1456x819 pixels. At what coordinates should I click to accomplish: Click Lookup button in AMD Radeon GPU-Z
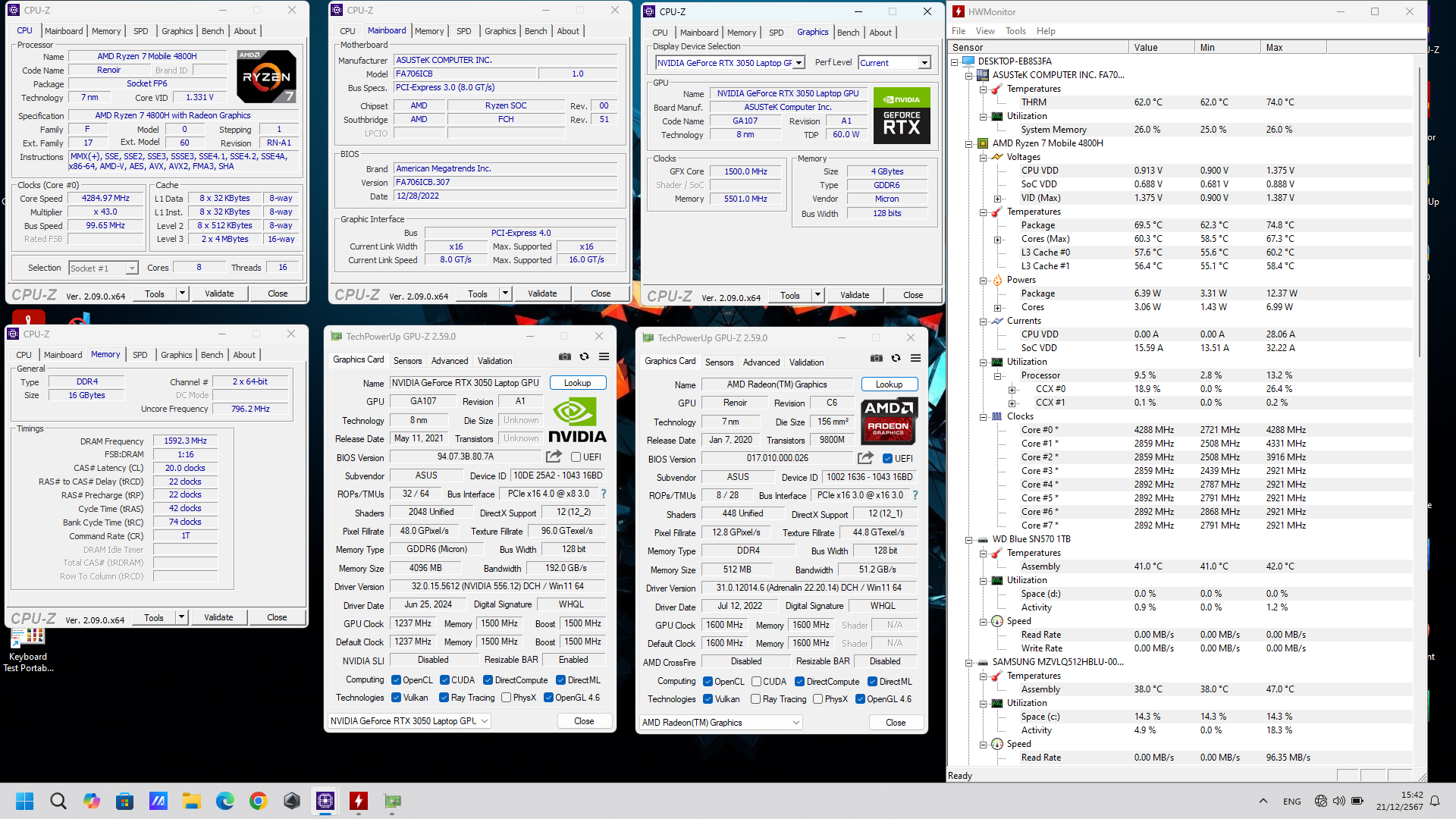pyautogui.click(x=889, y=384)
